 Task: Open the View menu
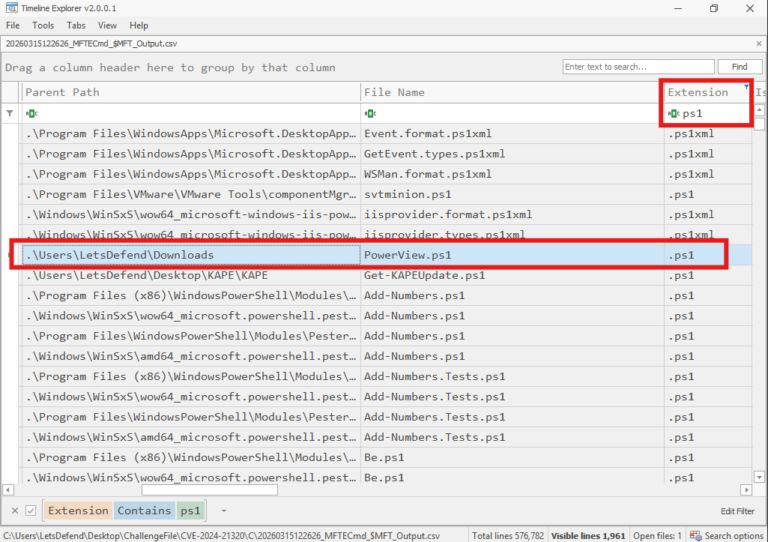107,25
